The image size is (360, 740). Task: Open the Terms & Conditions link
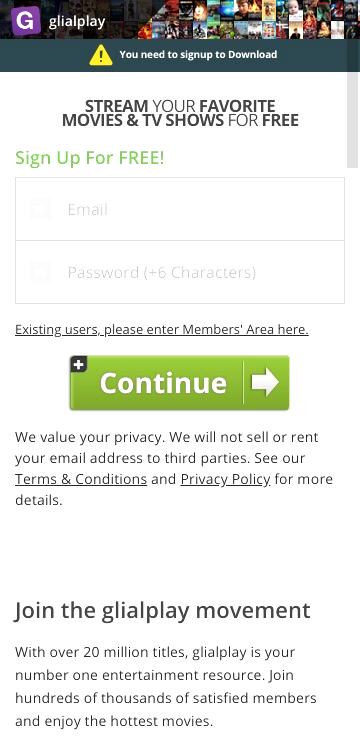[81, 479]
